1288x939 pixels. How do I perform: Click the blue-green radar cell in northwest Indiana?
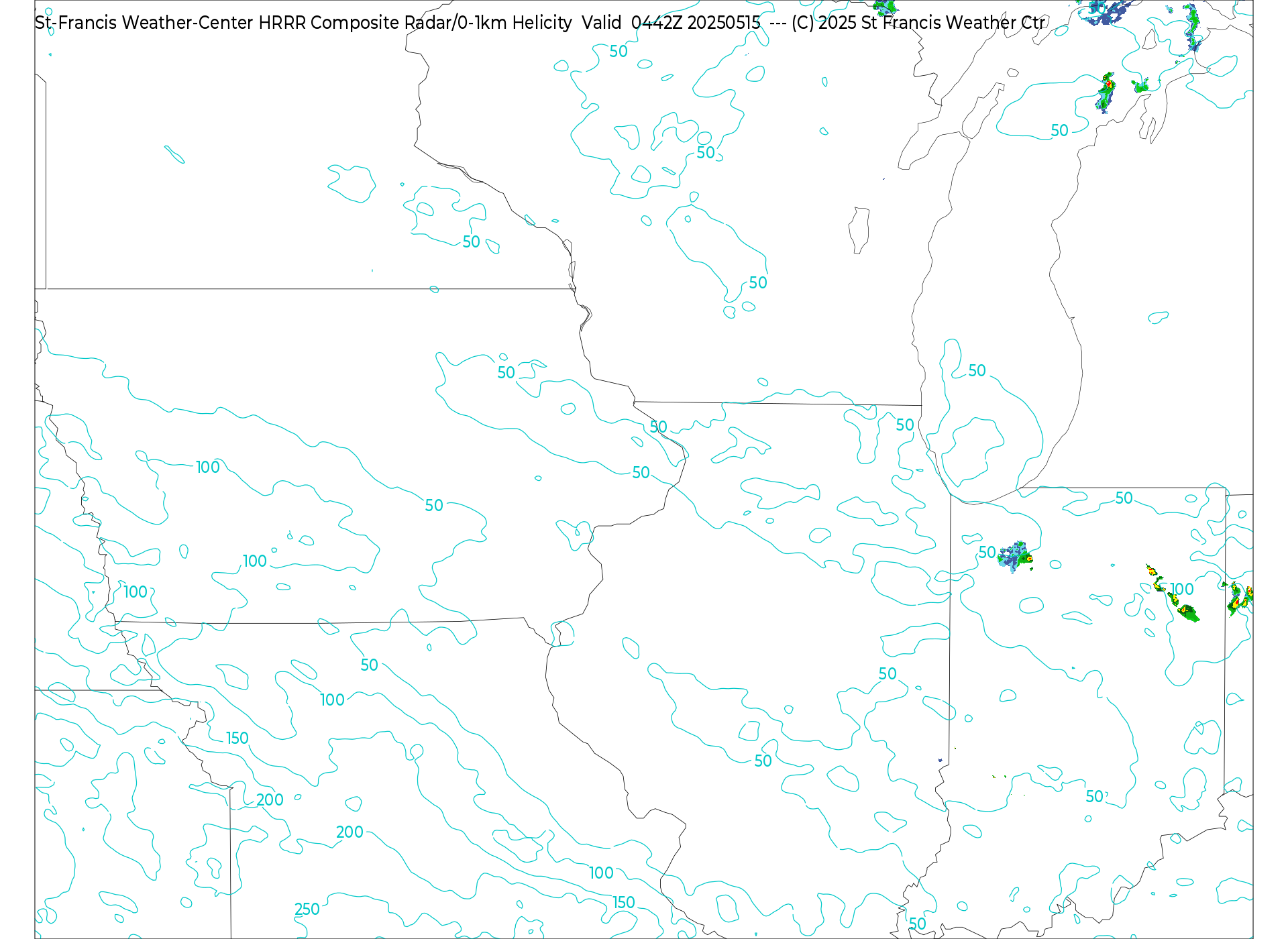pyautogui.click(x=1016, y=557)
